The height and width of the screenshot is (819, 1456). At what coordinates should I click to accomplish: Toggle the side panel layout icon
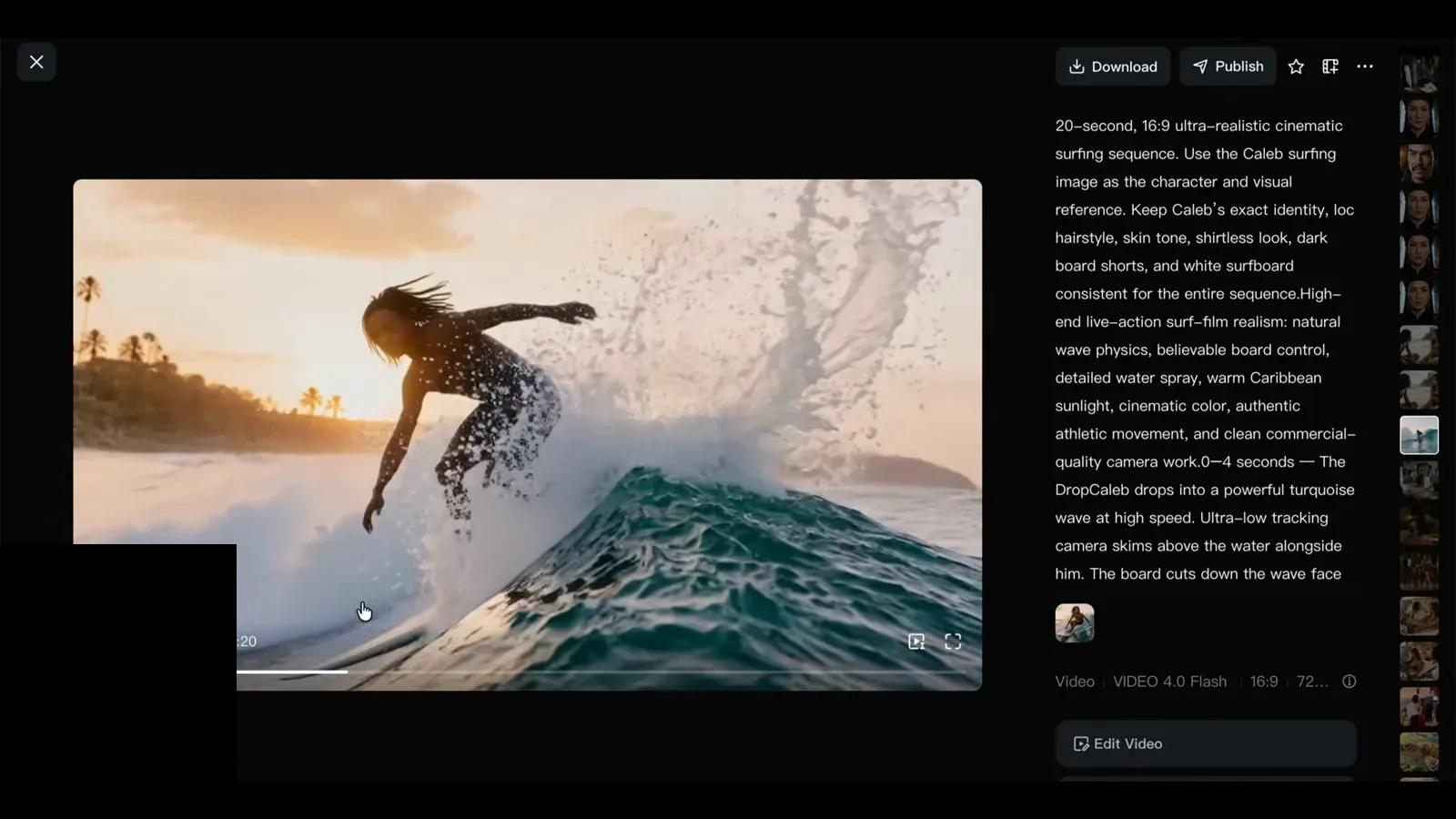pos(1330,66)
